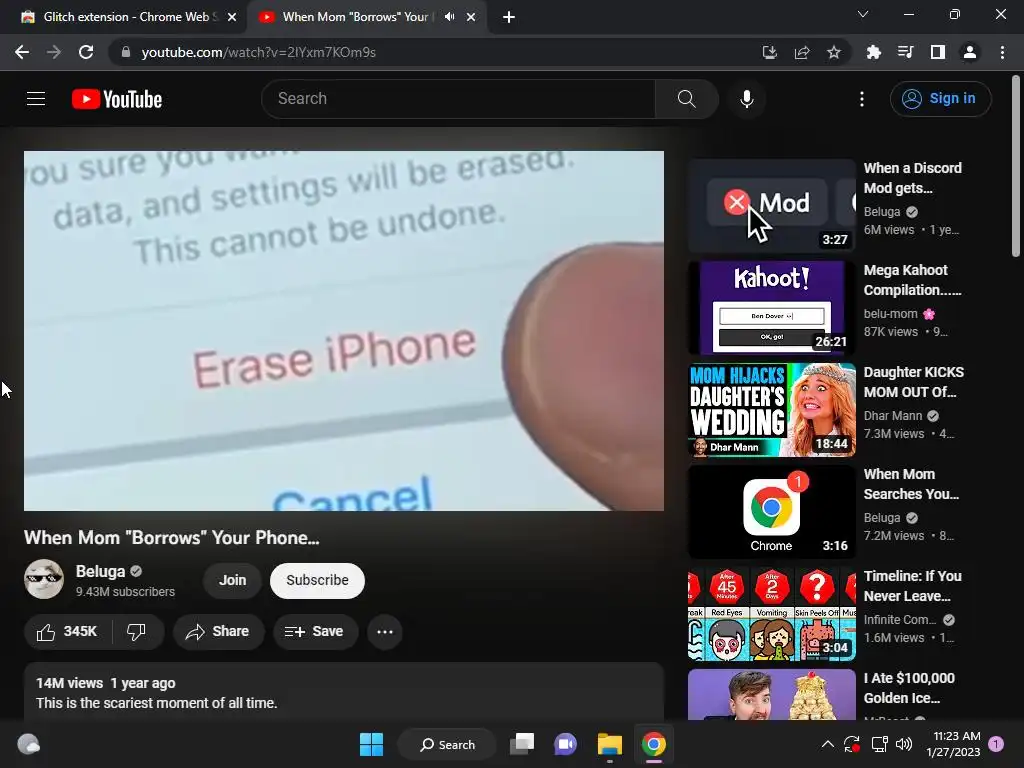Viewport: 1024px width, 768px height.
Task: Open When Mom Searches You video thumbnail
Action: pos(772,512)
